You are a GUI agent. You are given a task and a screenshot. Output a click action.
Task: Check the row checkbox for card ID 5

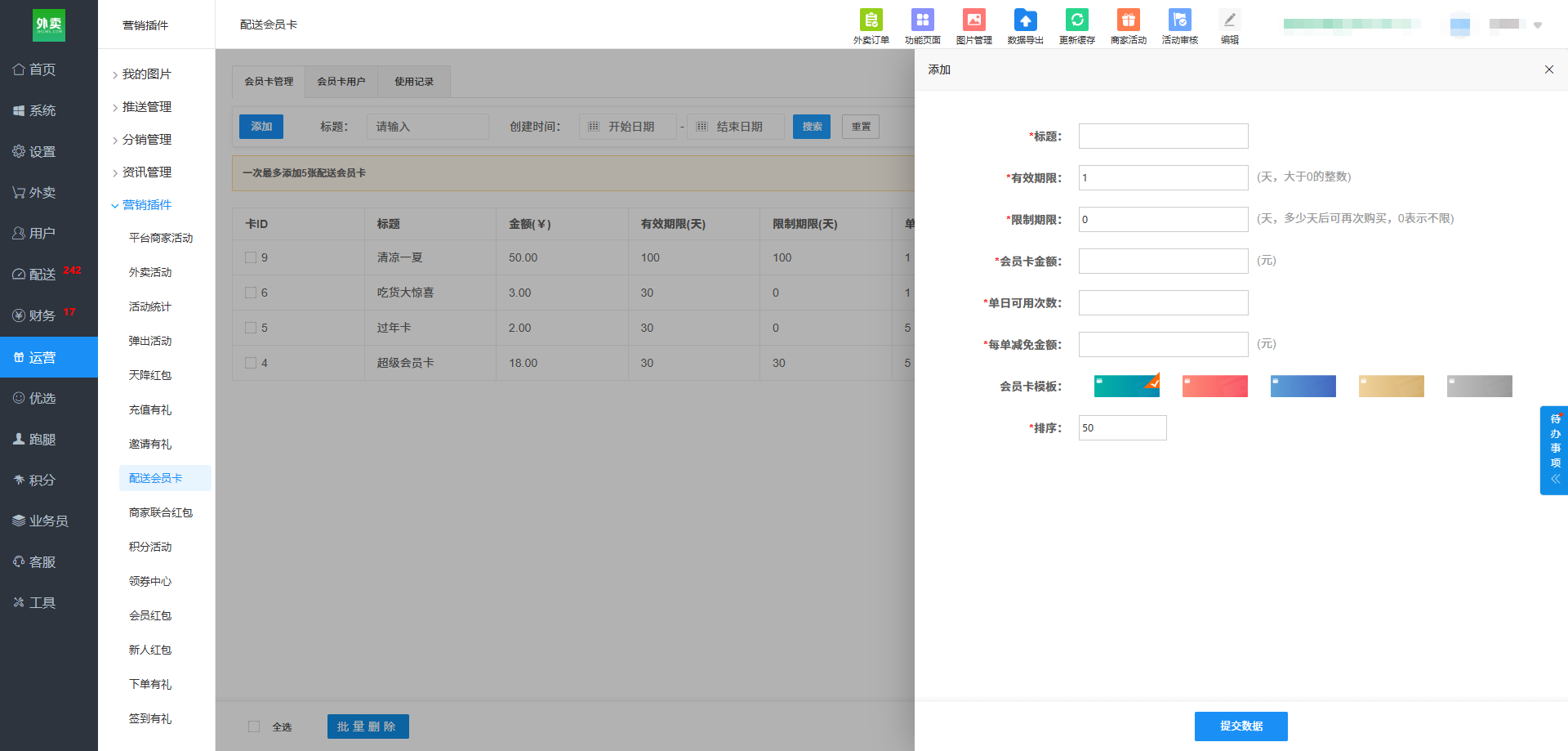coord(251,328)
